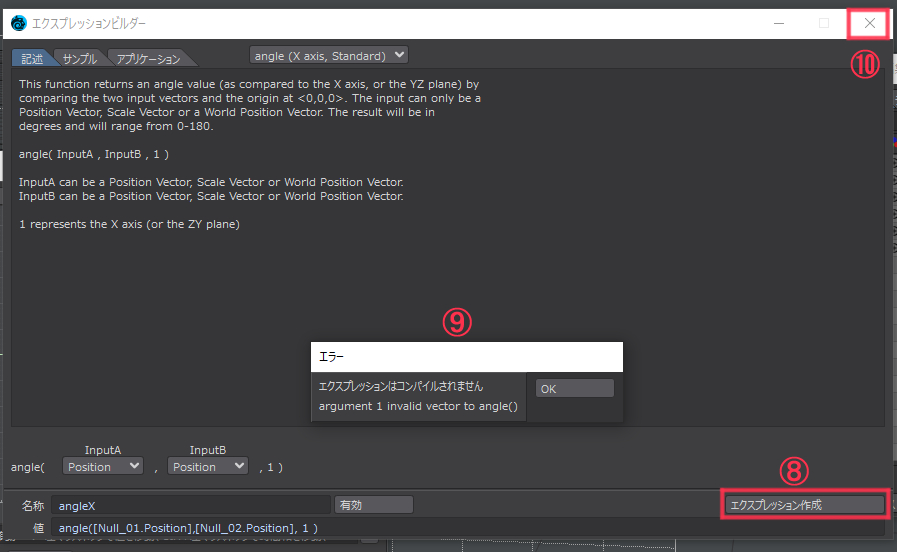Dismiss the error dialog with OK
Screen dimensions: 897x552
click(x=574, y=388)
